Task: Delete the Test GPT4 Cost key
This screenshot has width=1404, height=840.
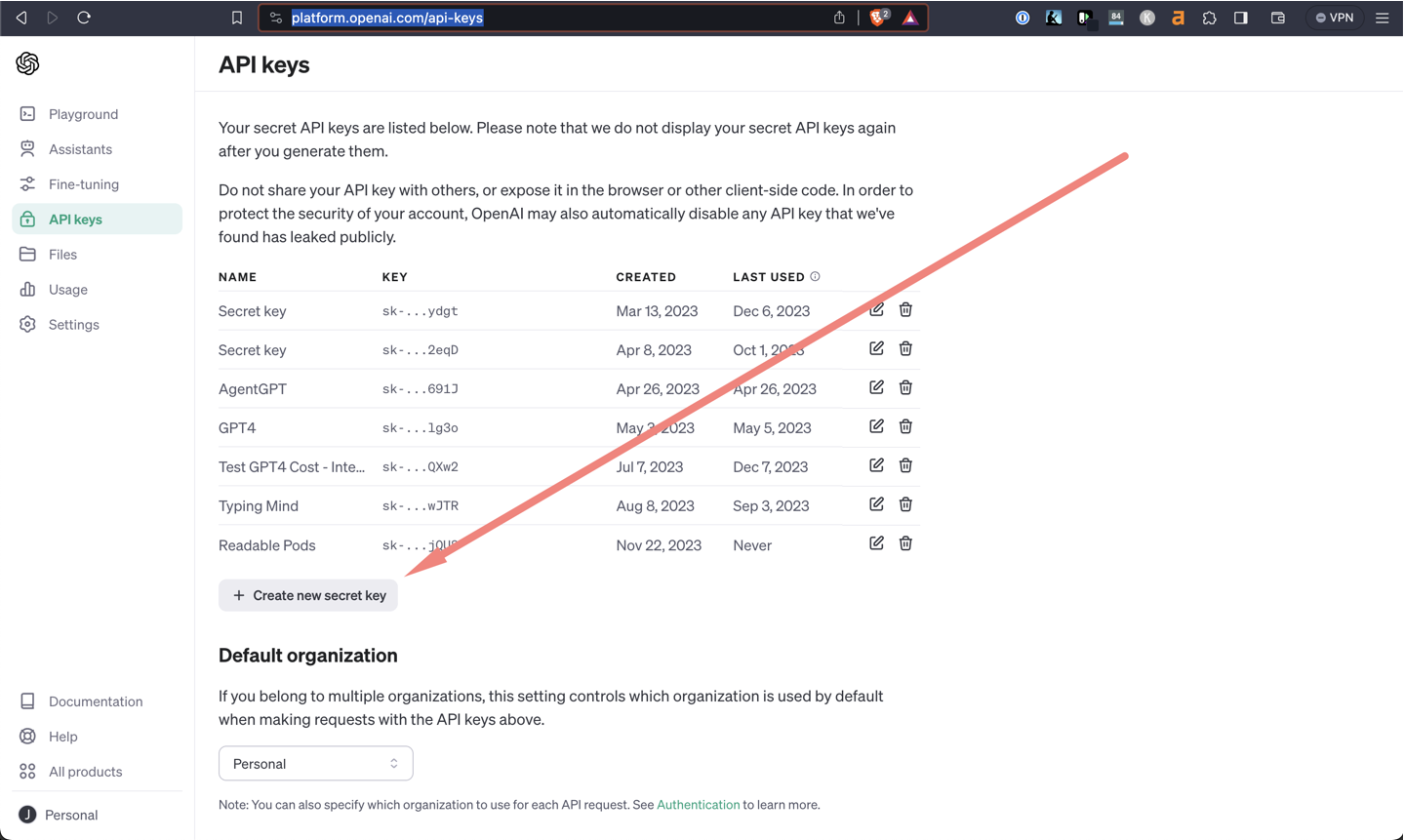Action: tap(905, 465)
